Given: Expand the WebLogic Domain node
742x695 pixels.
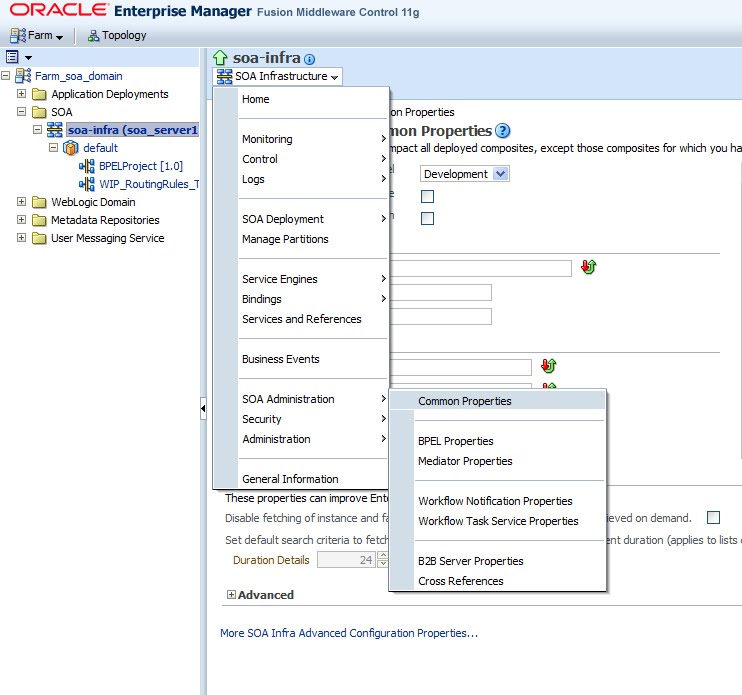Looking at the screenshot, I should point(21,201).
